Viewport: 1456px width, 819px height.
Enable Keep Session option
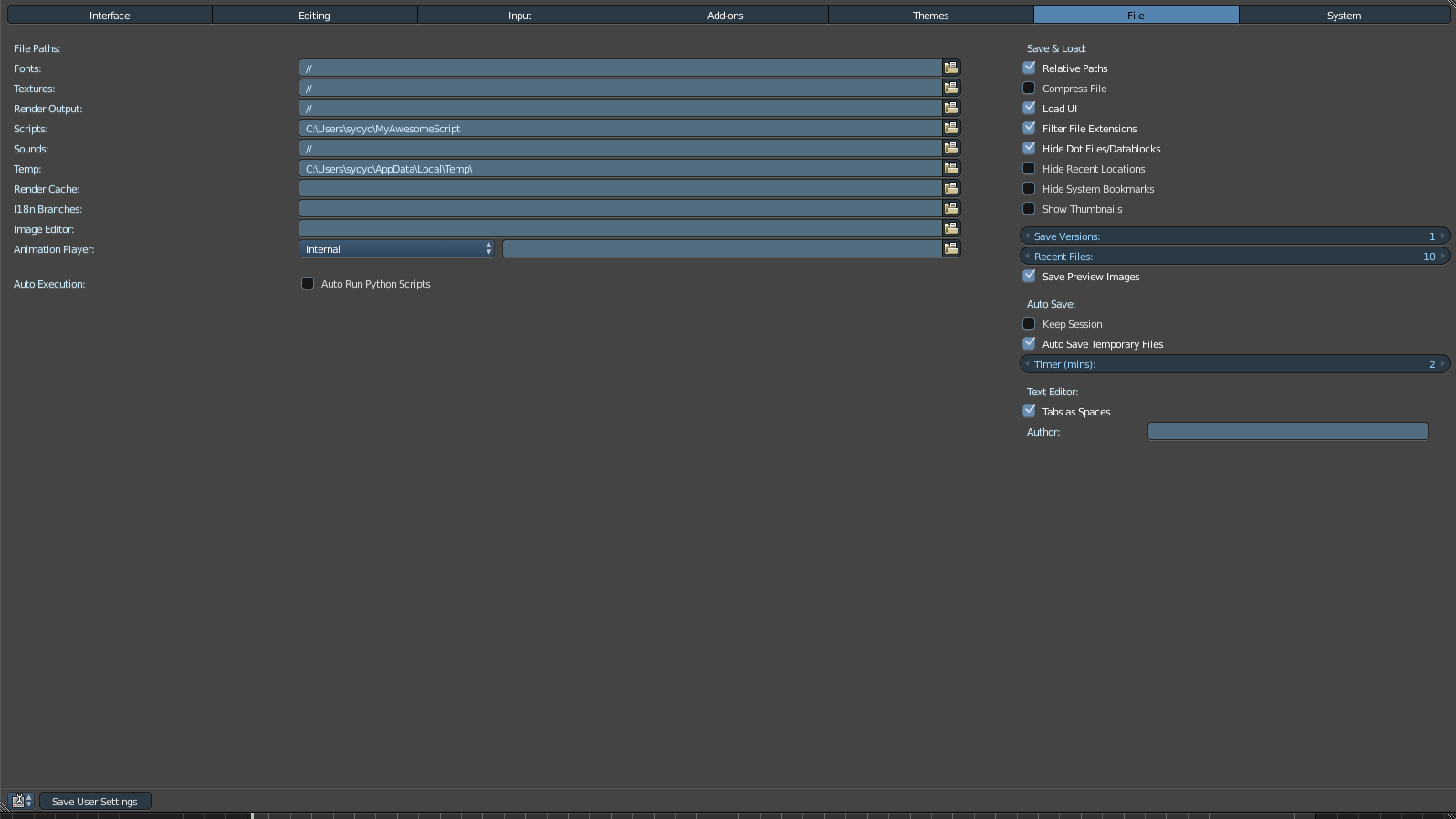pyautogui.click(x=1030, y=323)
